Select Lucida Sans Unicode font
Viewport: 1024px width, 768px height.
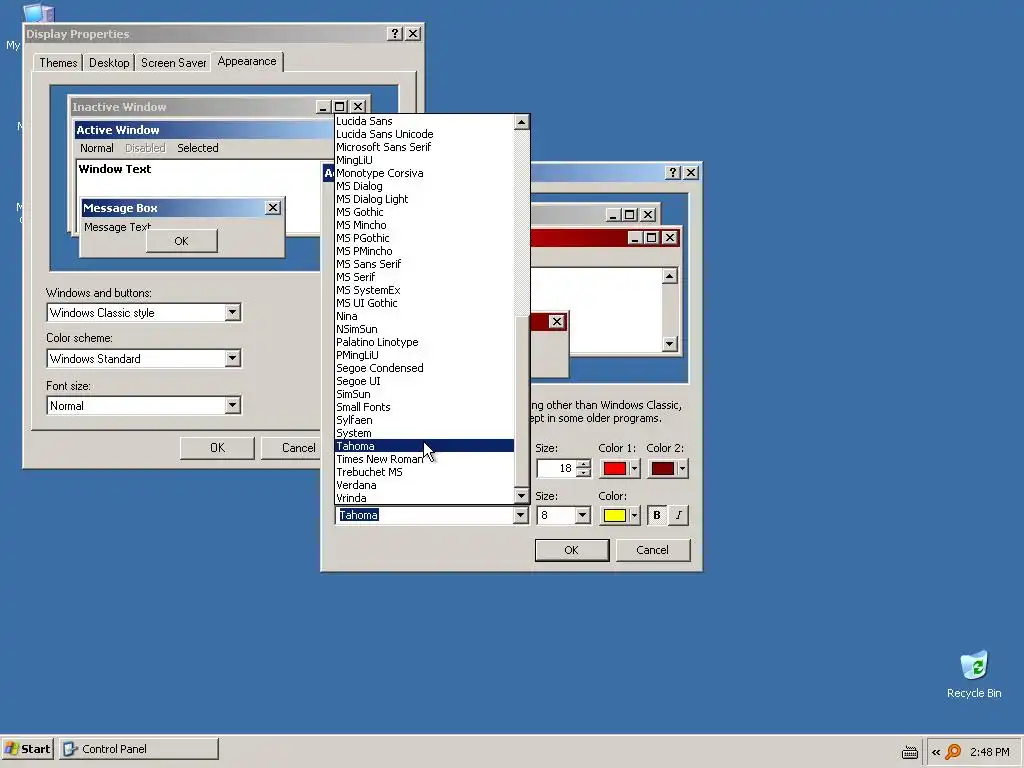(x=424, y=134)
